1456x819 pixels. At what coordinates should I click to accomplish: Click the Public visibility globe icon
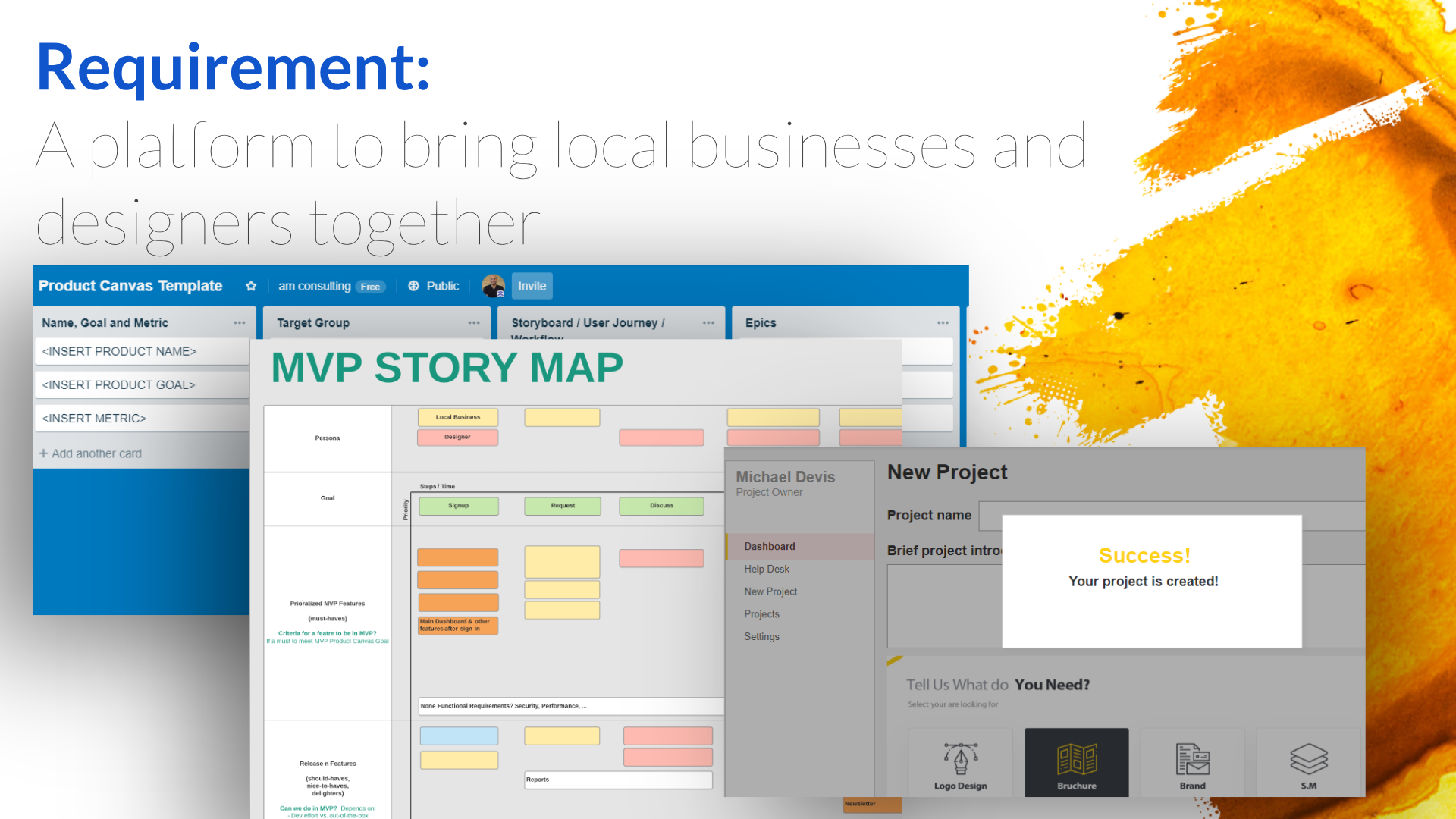[x=413, y=286]
